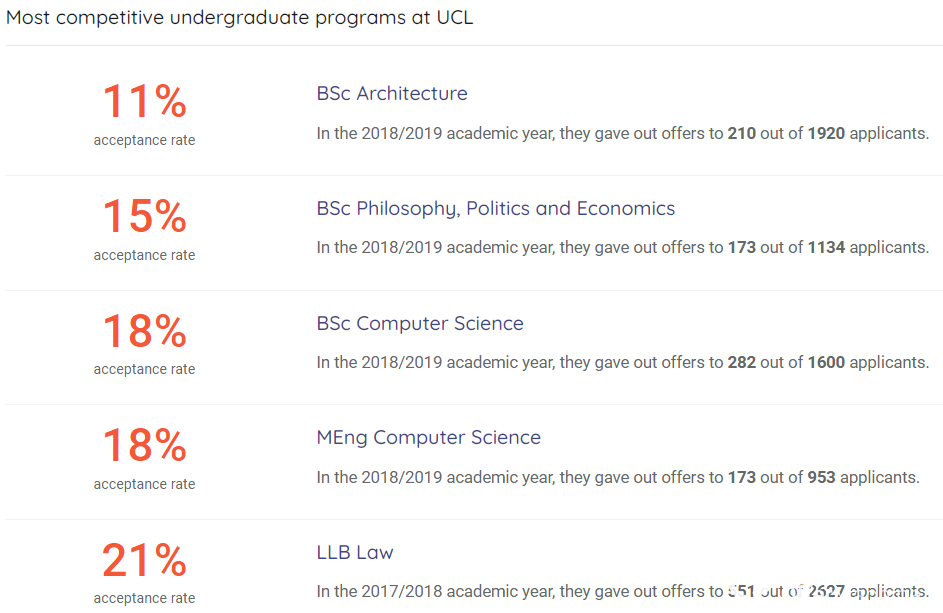
Task: Click the 282 offers number
Action: [x=742, y=362]
